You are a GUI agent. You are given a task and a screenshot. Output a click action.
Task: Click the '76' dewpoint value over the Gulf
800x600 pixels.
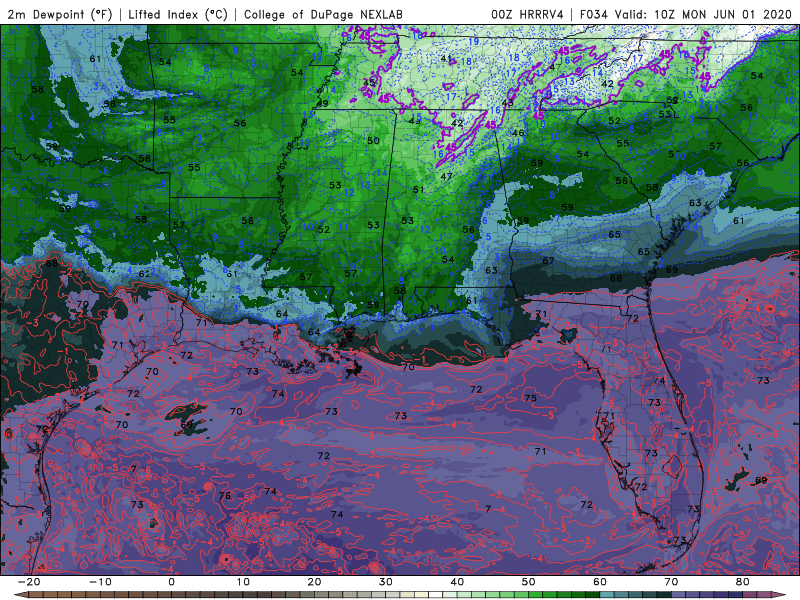224,495
